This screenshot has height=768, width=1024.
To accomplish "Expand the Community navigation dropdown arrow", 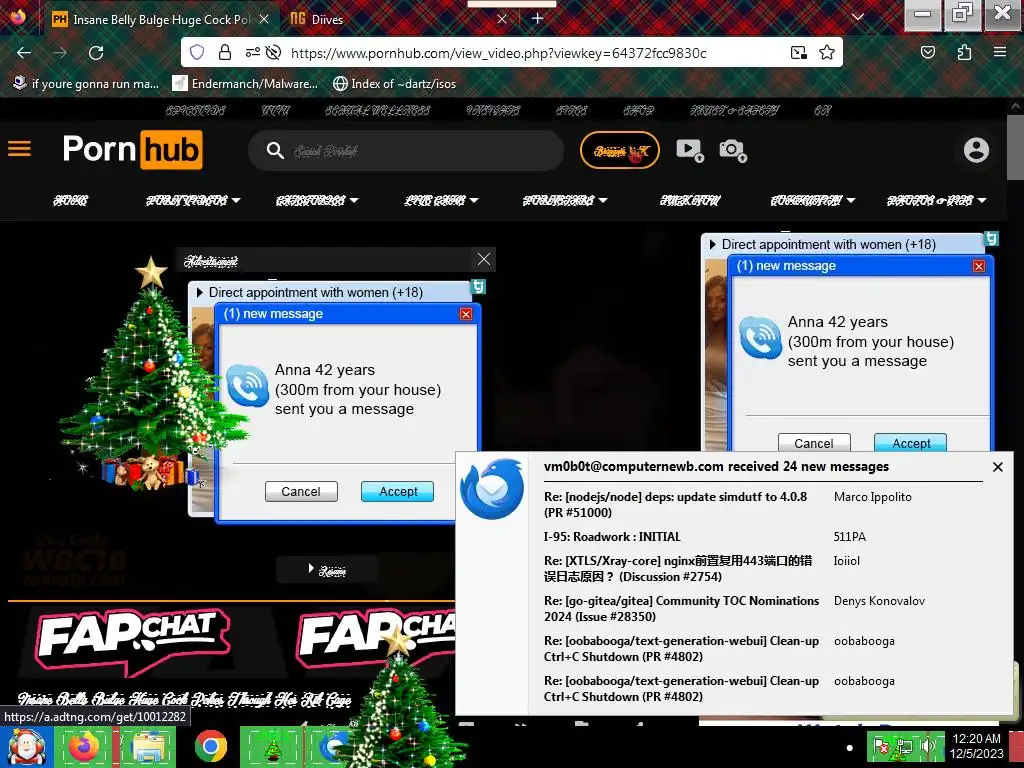I will [x=851, y=200].
